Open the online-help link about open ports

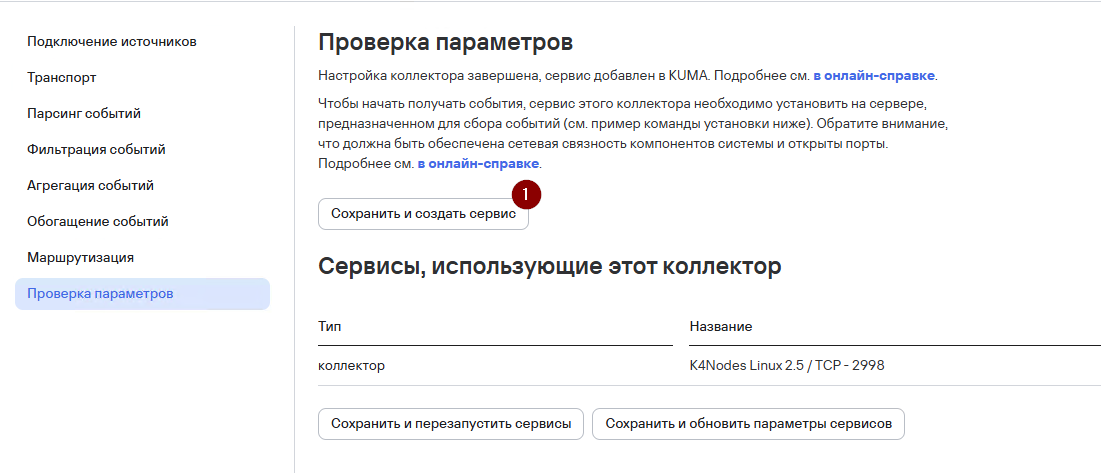pyautogui.click(x=478, y=164)
